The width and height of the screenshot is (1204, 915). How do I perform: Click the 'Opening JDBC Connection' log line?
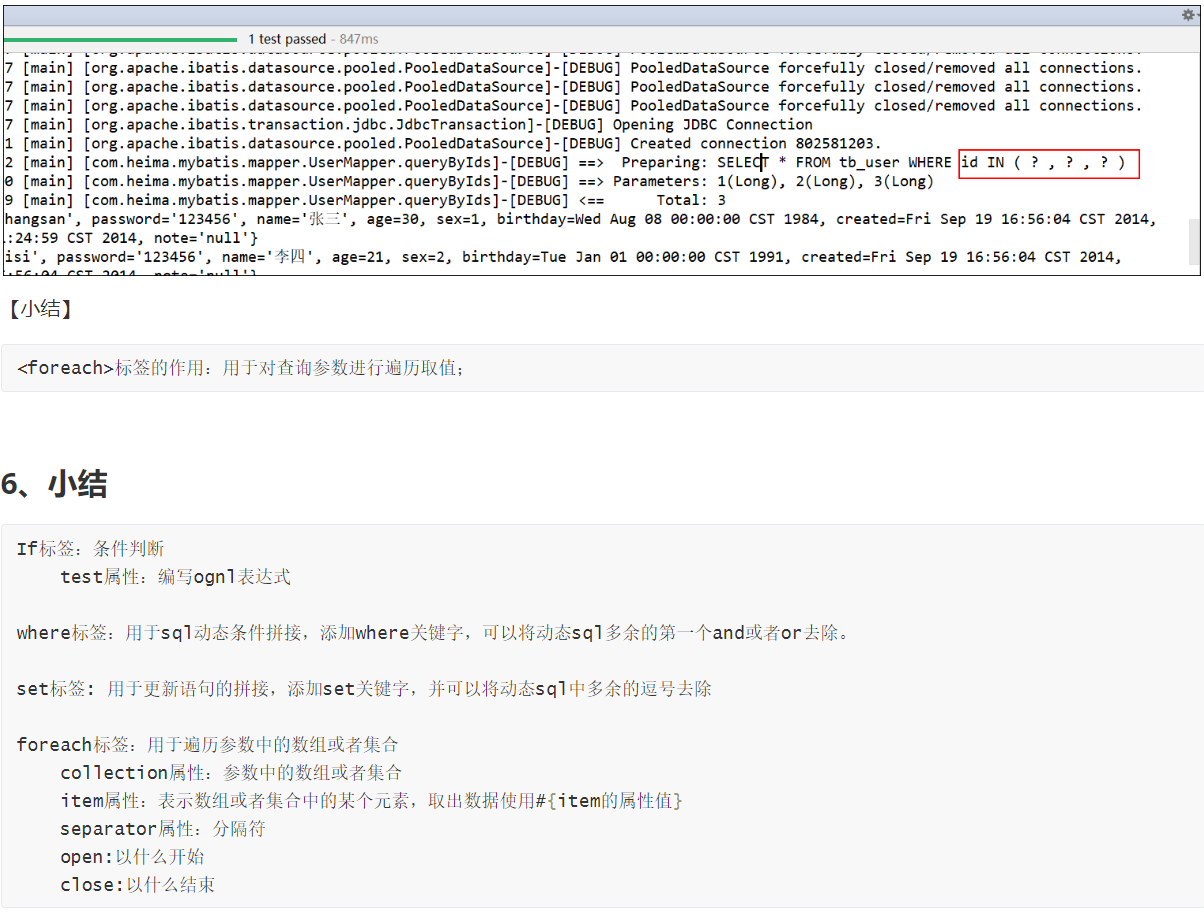[409, 125]
